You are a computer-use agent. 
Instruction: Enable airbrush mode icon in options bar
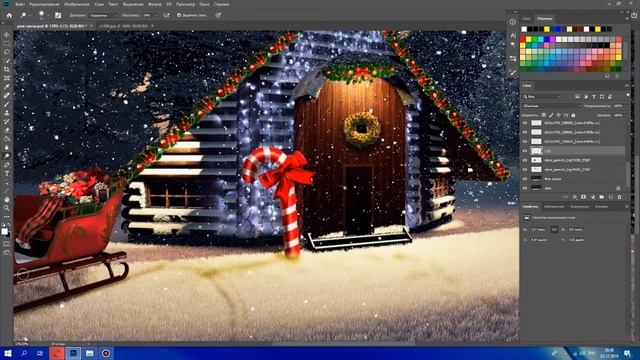[167, 15]
